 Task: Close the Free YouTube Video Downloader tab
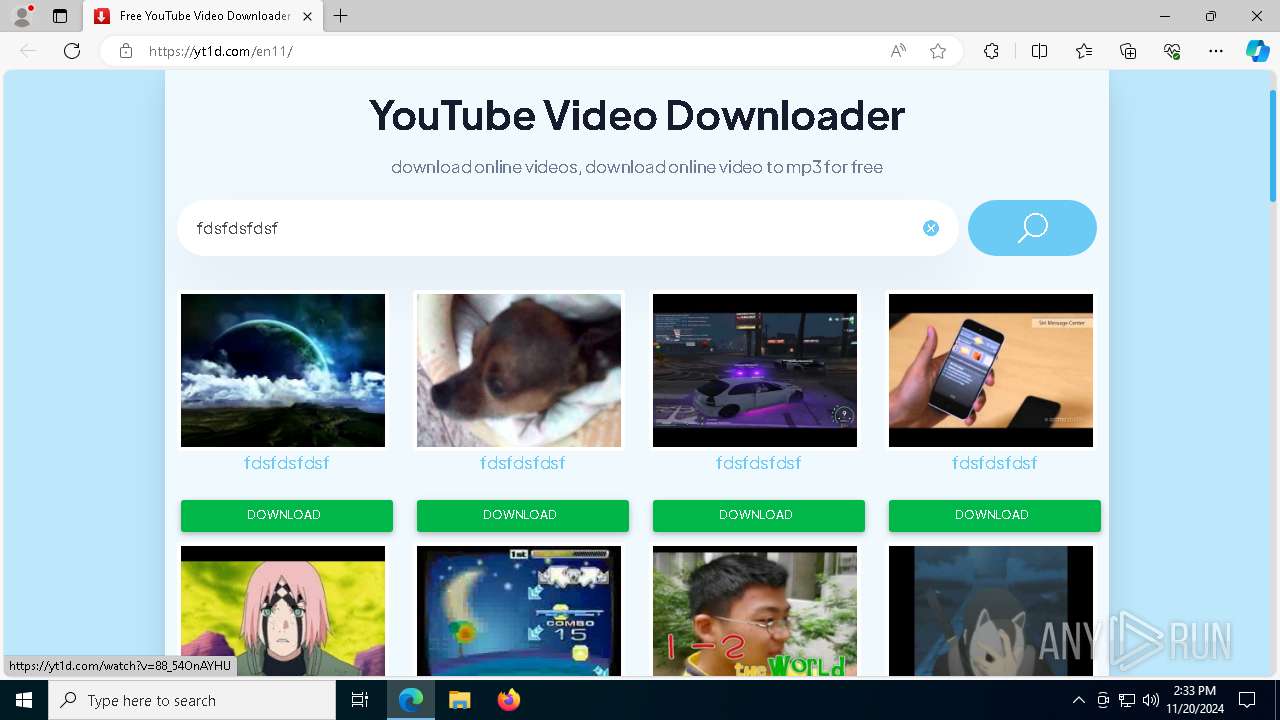307,16
